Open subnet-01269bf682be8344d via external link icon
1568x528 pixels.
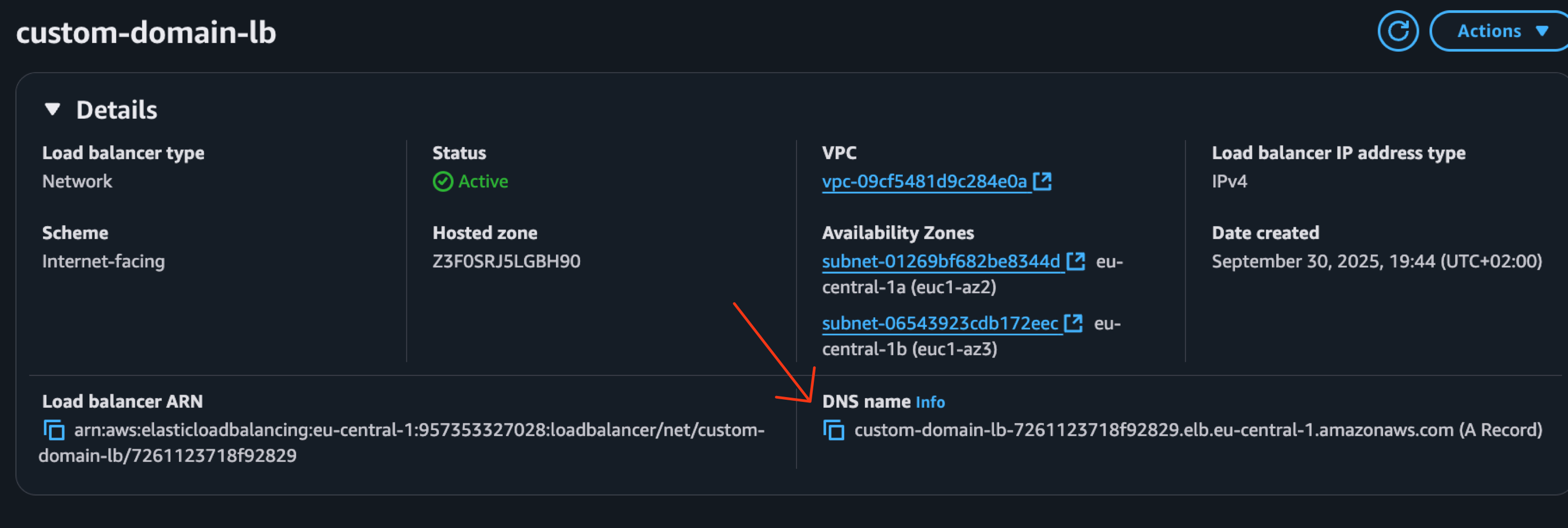point(1076,261)
